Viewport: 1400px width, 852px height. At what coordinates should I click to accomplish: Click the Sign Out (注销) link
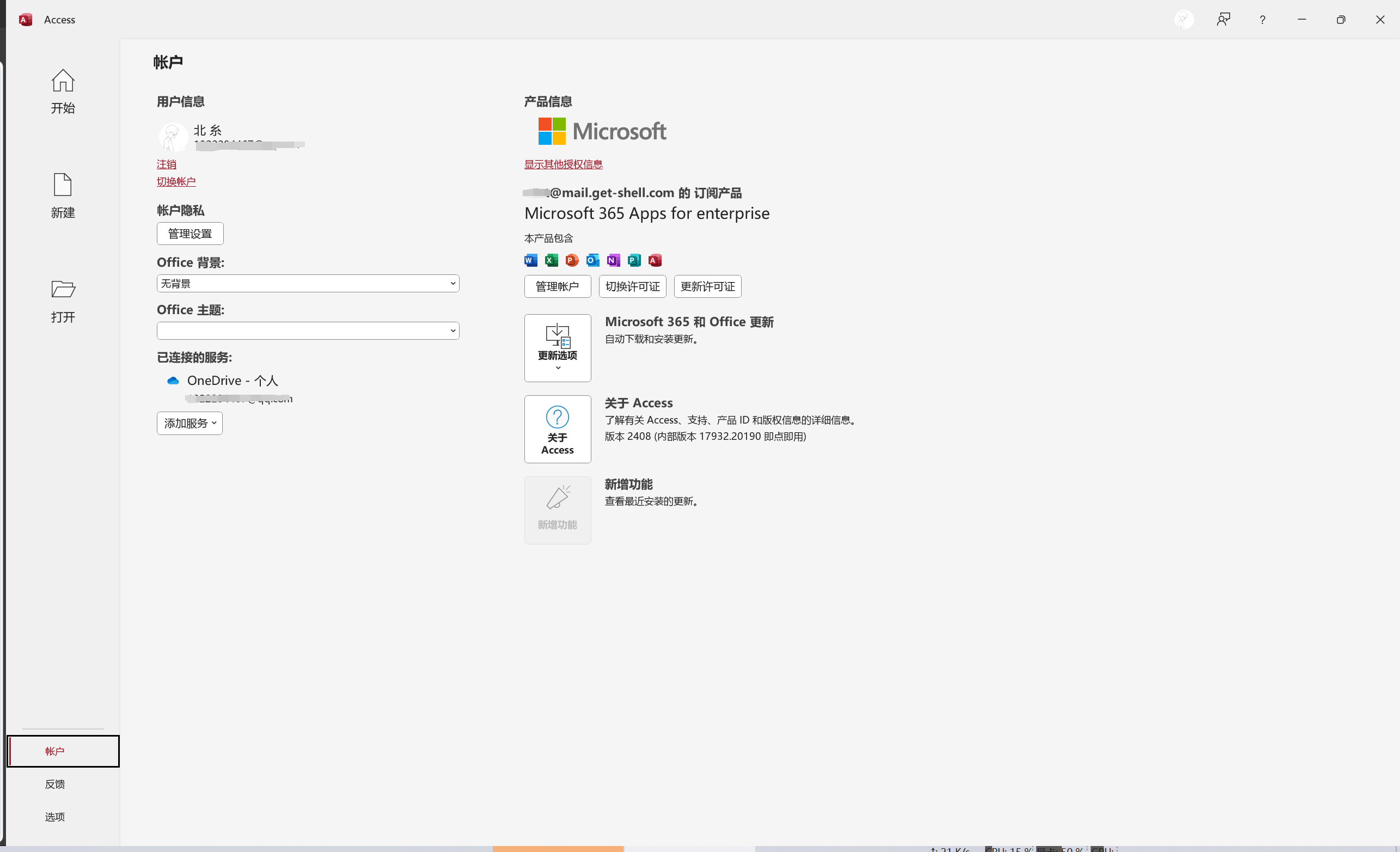tap(167, 164)
